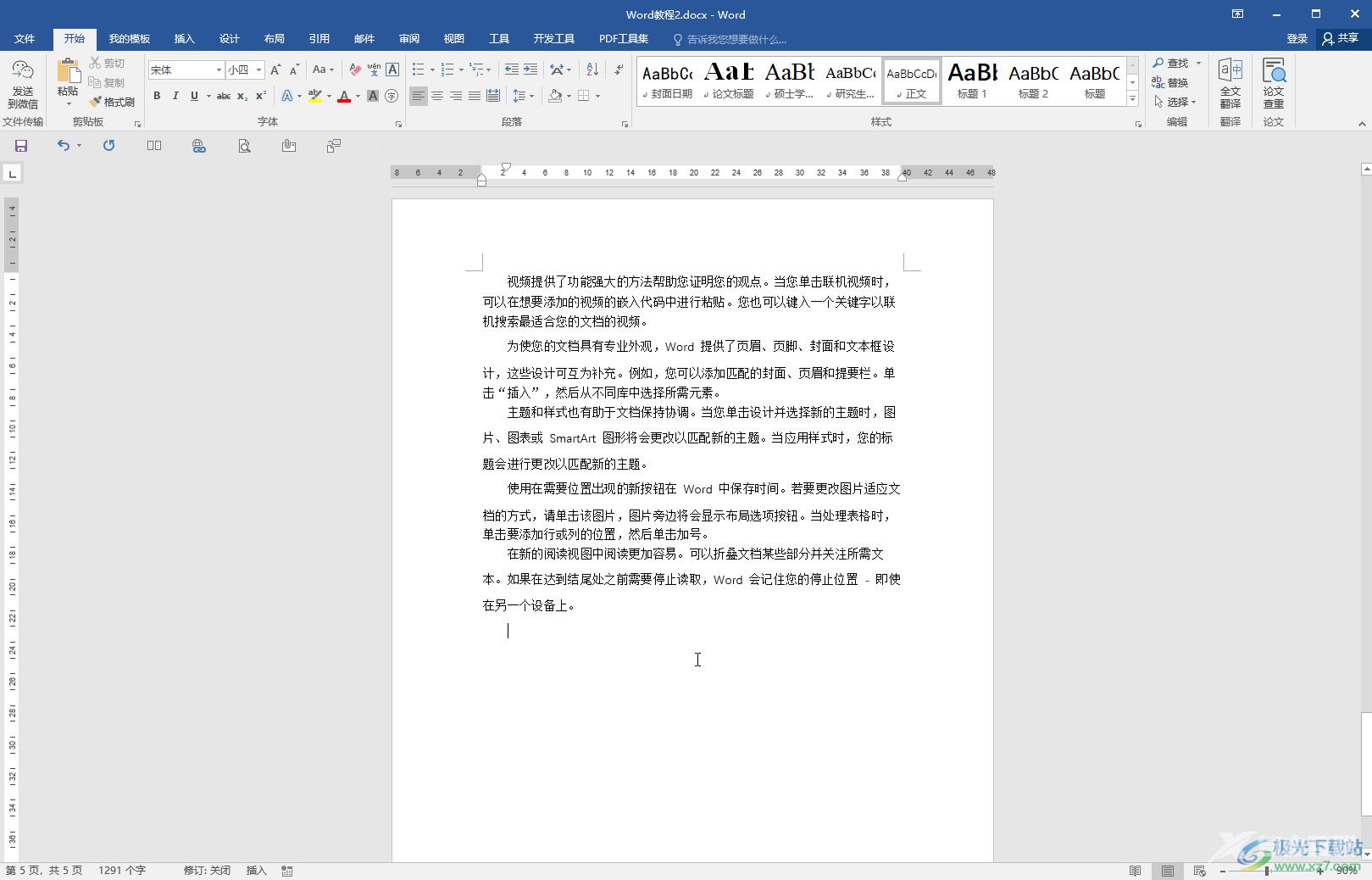
Task: Increase paragraph indent
Action: tap(530, 70)
